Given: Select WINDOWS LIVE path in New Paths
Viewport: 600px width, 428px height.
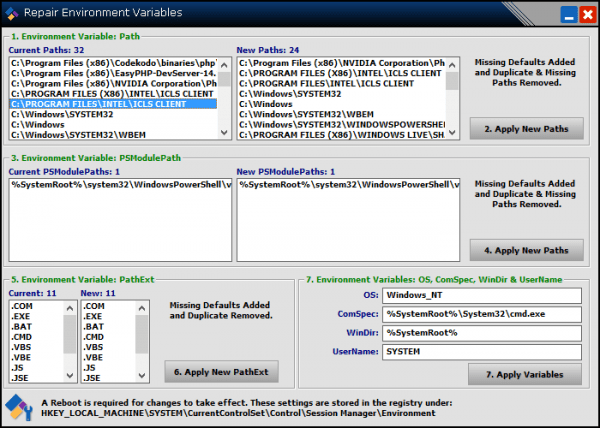Looking at the screenshot, I should [x=342, y=135].
